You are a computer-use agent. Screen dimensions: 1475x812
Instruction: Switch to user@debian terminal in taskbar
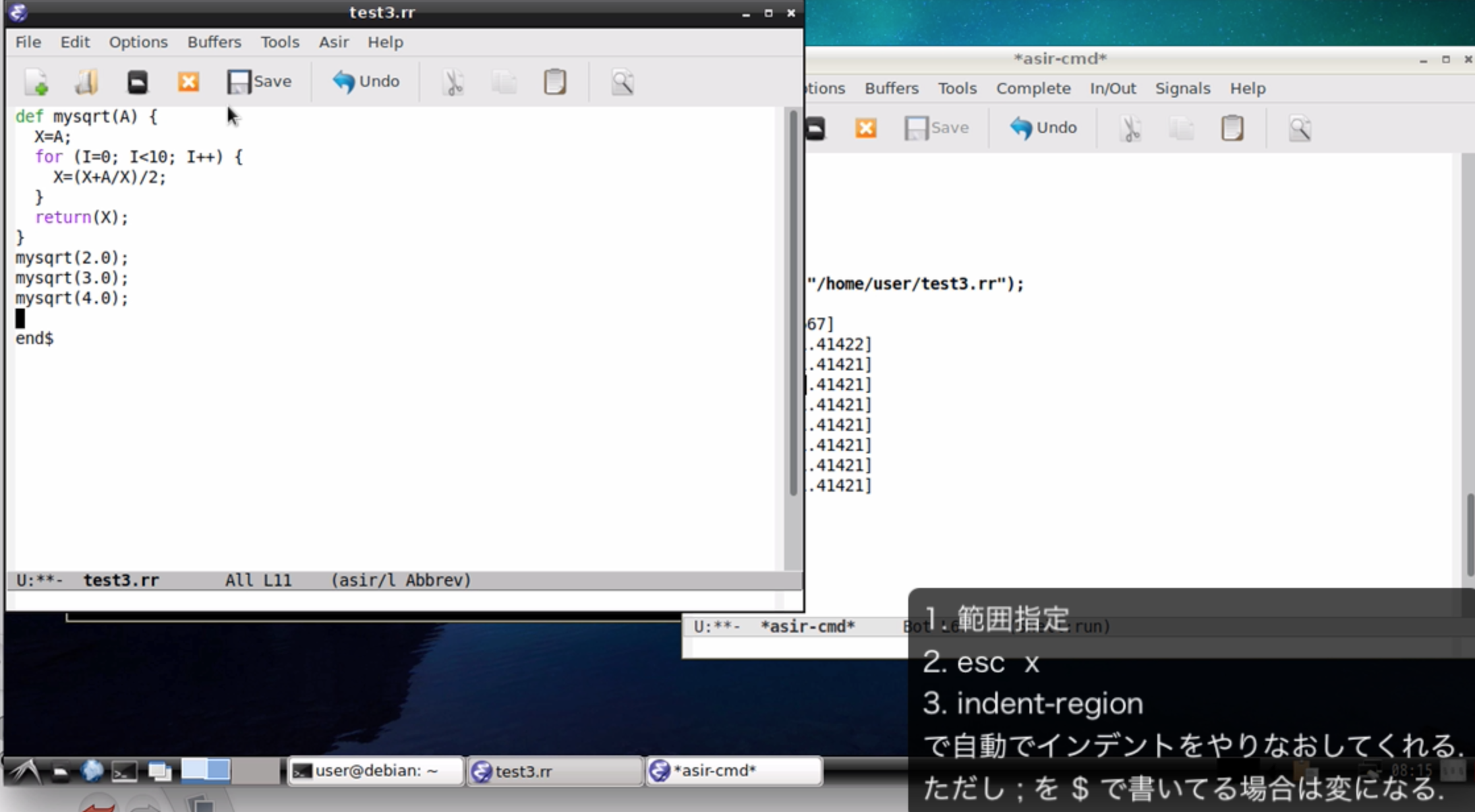click(376, 770)
